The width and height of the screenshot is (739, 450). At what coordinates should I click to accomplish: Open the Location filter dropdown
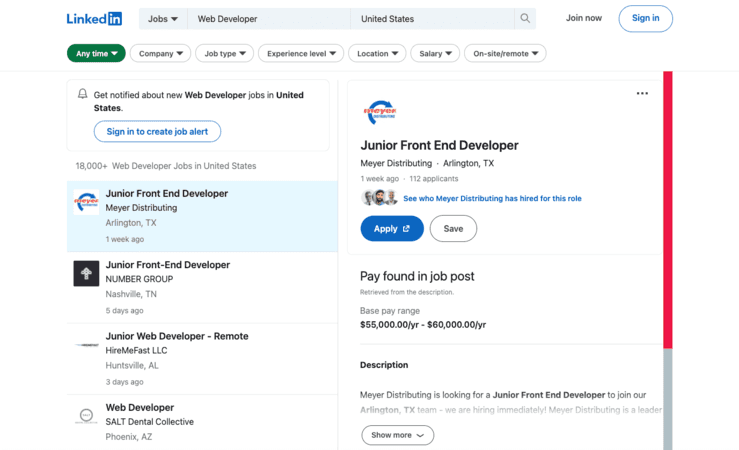click(x=377, y=53)
